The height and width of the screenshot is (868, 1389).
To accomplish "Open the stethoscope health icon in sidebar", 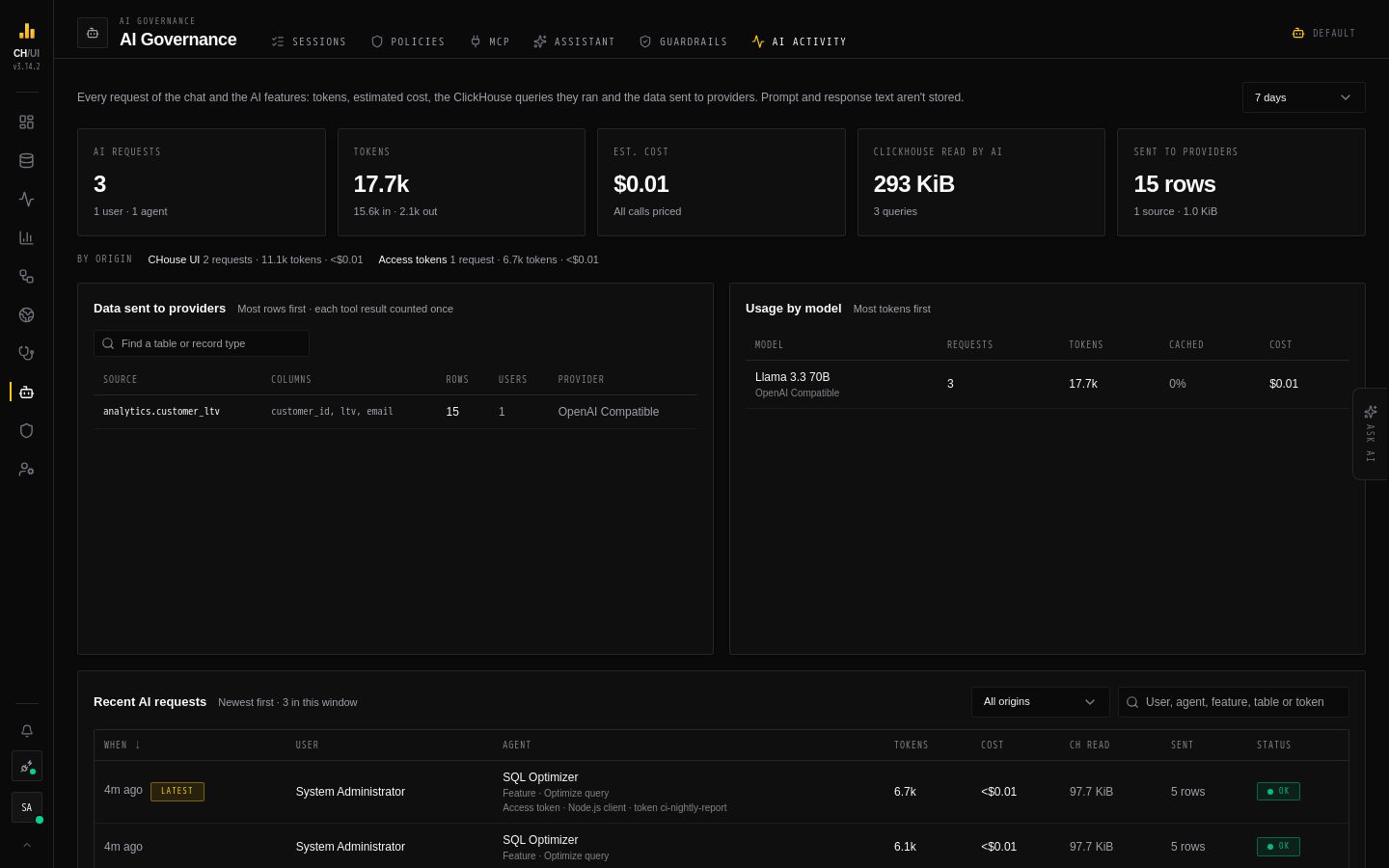I will (x=26, y=354).
